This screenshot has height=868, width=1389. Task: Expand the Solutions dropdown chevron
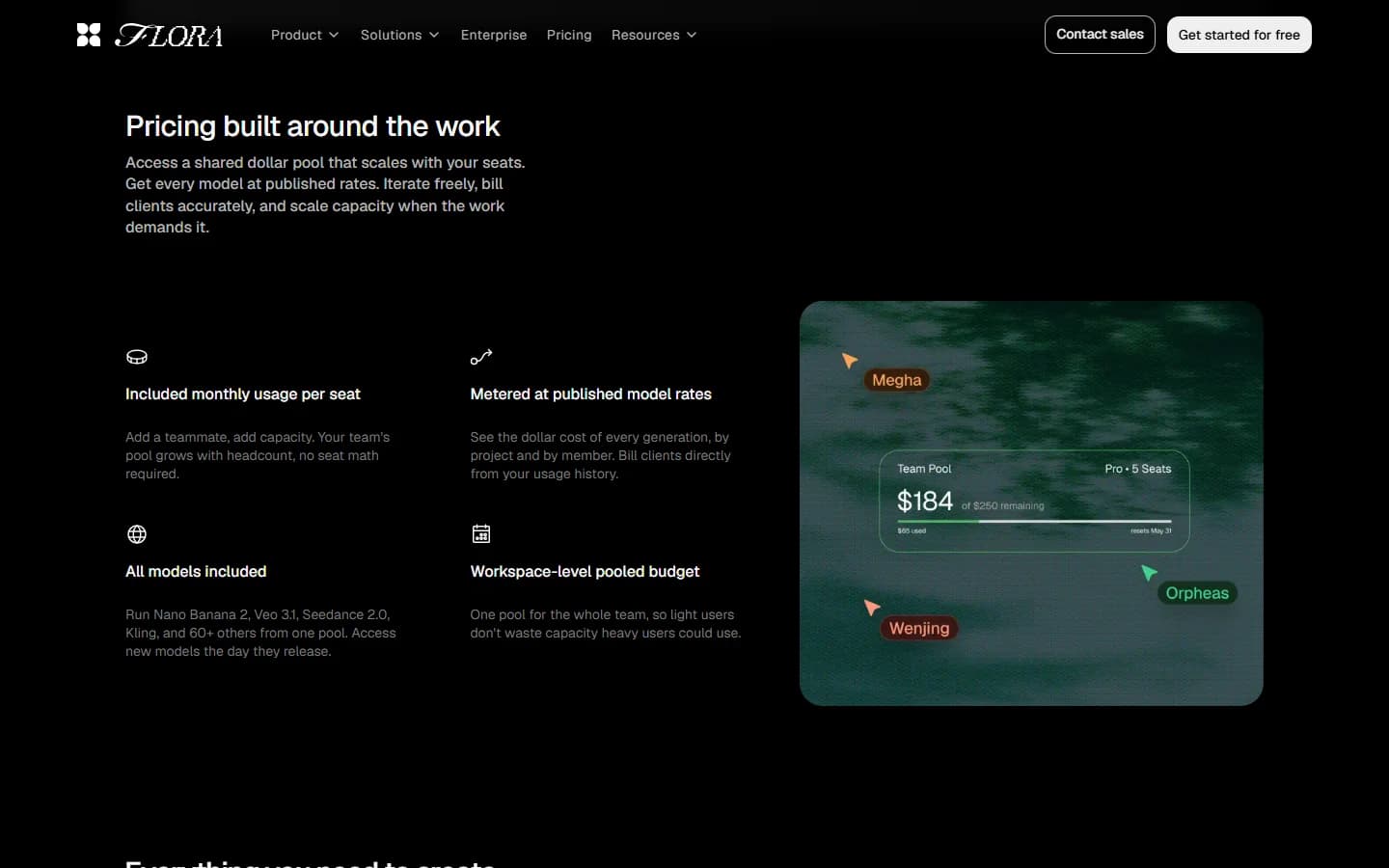[434, 35]
